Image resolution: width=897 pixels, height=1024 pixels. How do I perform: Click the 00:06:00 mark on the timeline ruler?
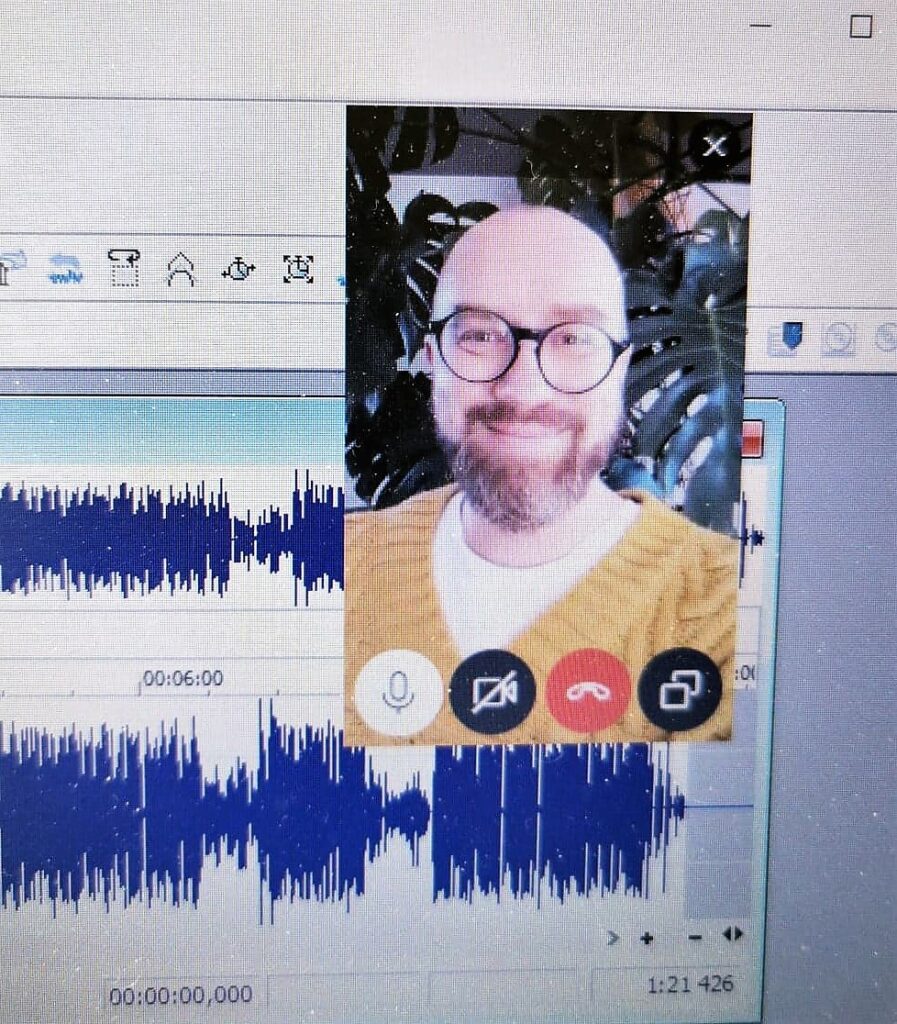(182, 679)
